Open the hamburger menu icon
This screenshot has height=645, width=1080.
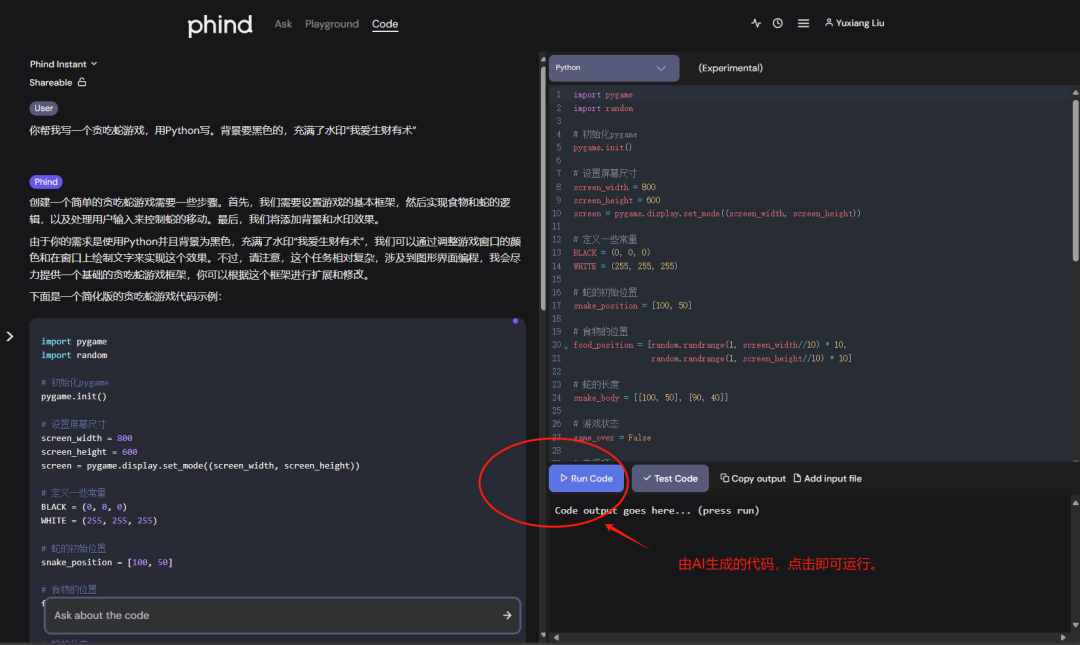tap(803, 23)
